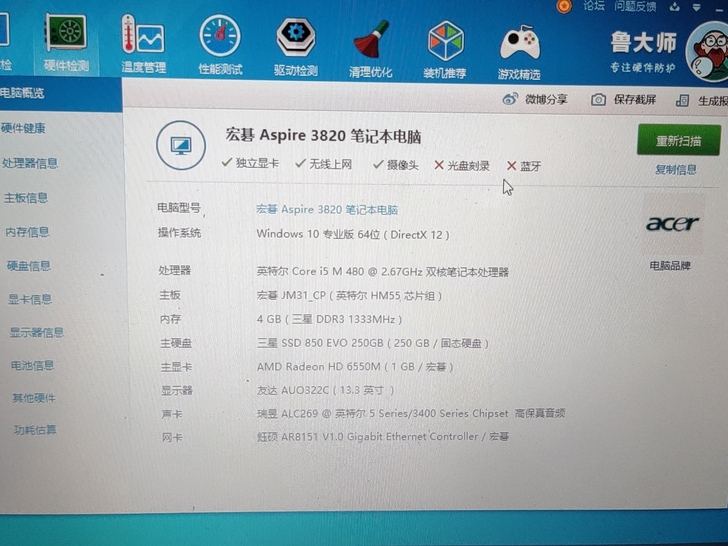The image size is (728, 546).
Task: Click the 宏碁 Aspire 3820 笔记本电脑 model link
Action: 327,209
